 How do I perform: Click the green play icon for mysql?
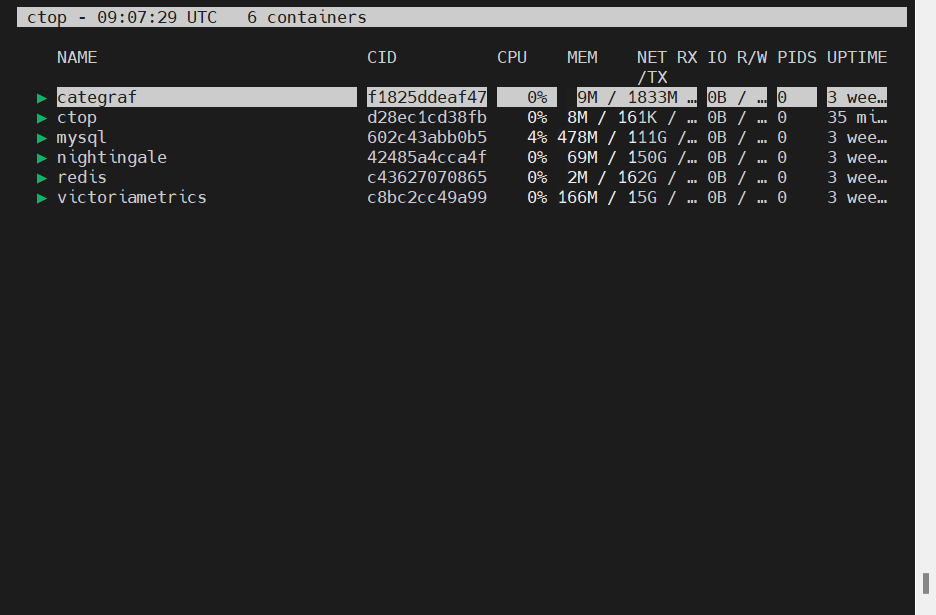pos(42,138)
